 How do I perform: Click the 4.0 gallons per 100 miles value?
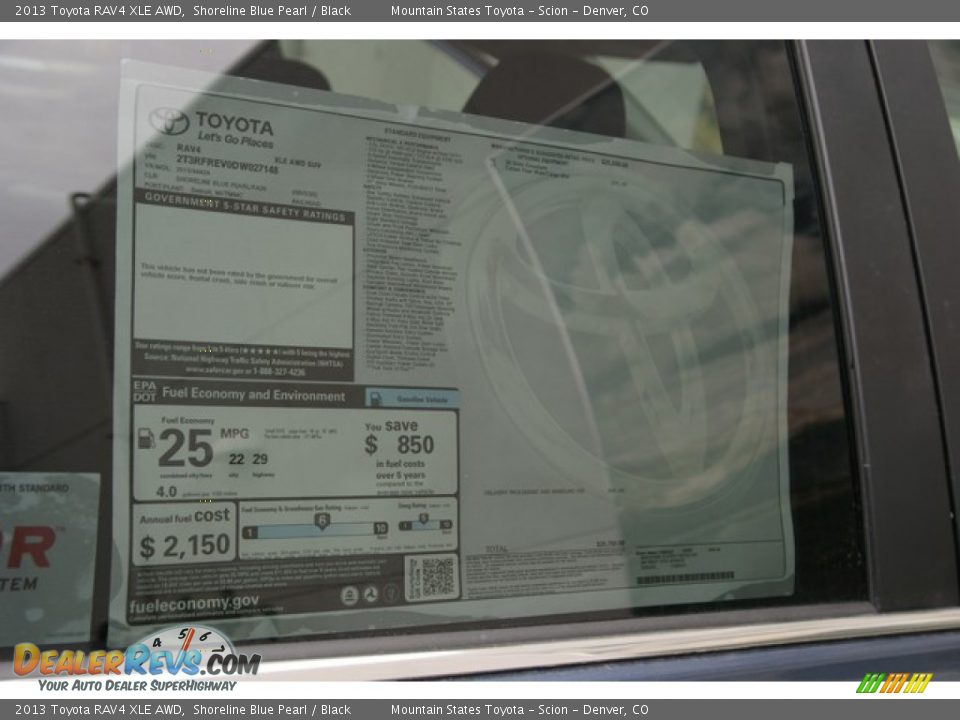click(x=167, y=491)
